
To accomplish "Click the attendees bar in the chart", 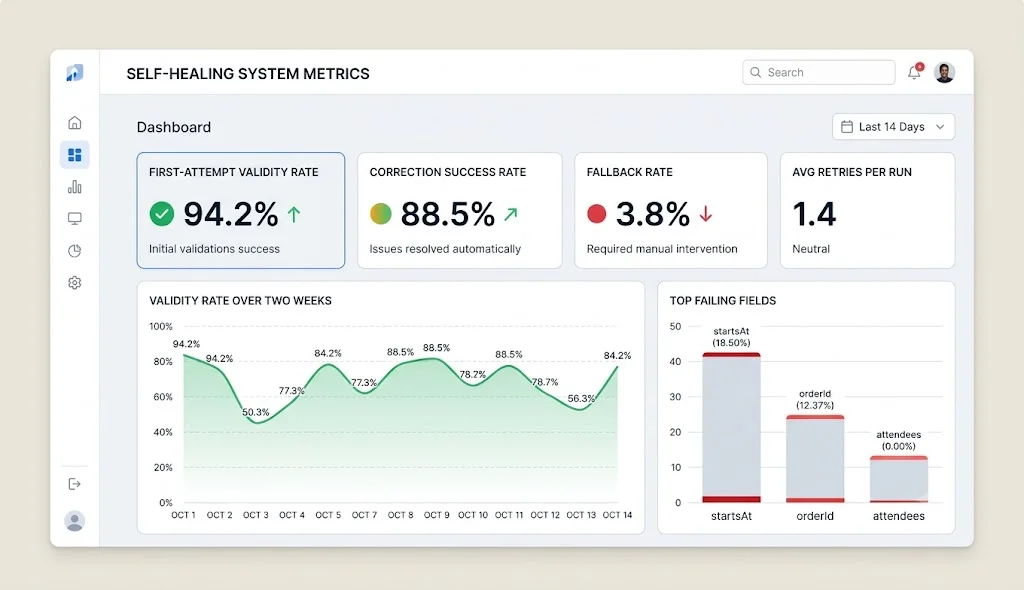I will point(899,479).
